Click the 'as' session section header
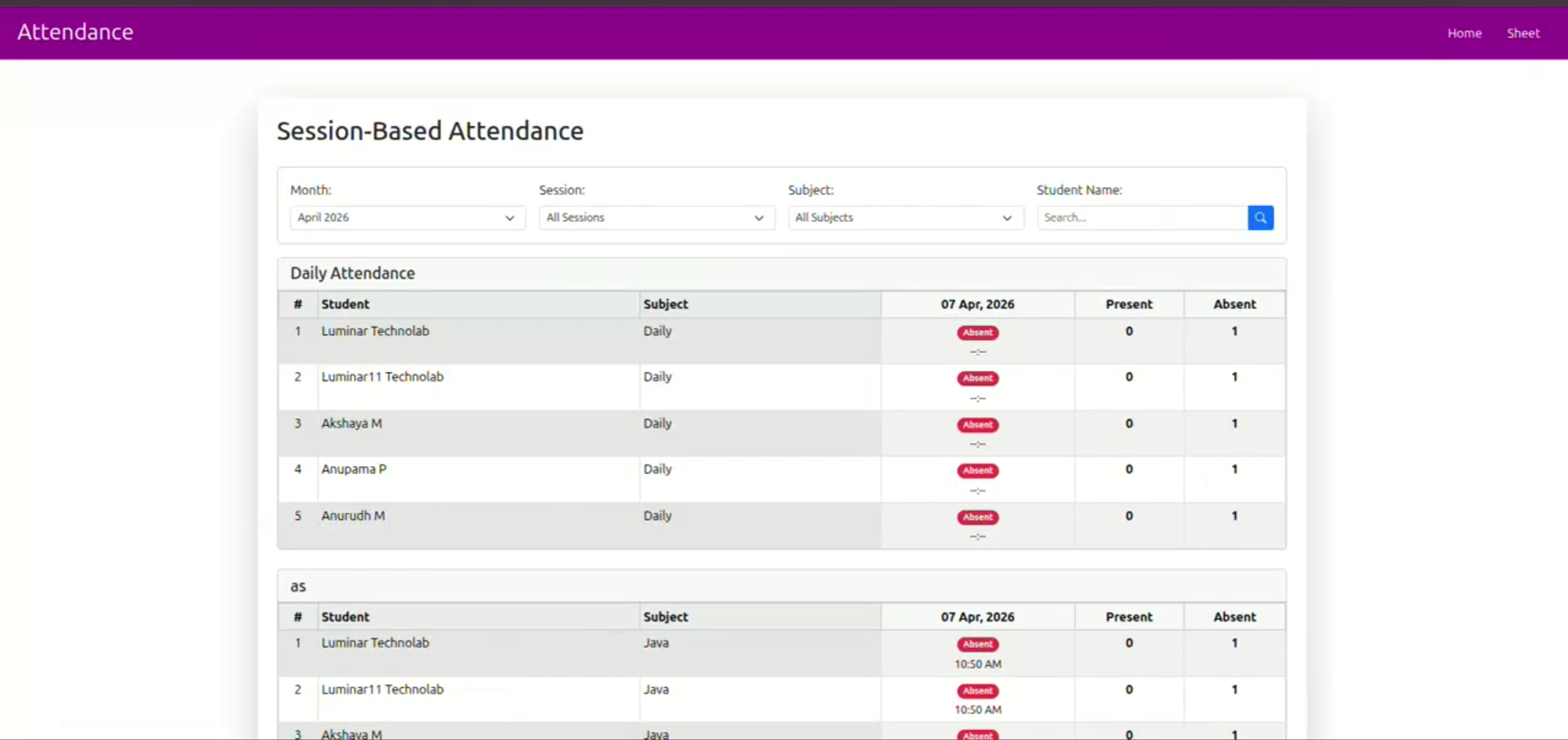The image size is (1568, 740). coord(782,586)
